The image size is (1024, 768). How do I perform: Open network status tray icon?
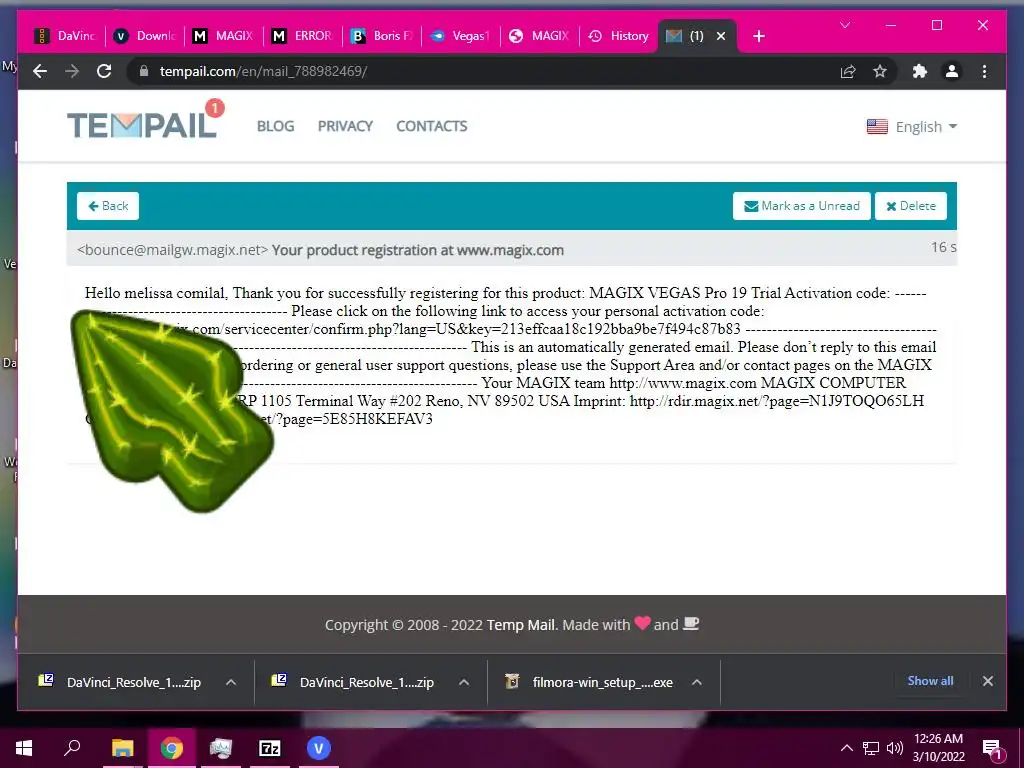click(x=871, y=748)
